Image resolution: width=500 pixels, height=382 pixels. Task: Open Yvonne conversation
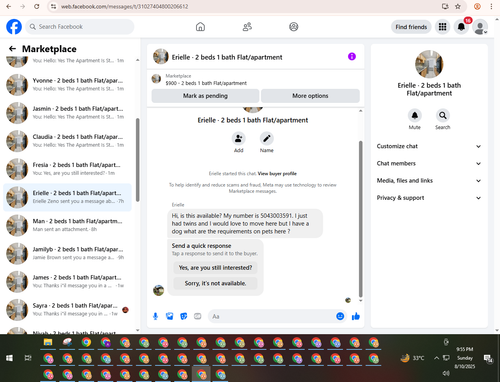point(67,85)
